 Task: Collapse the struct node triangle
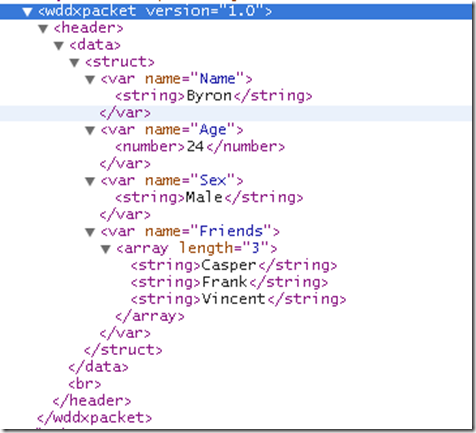74,63
